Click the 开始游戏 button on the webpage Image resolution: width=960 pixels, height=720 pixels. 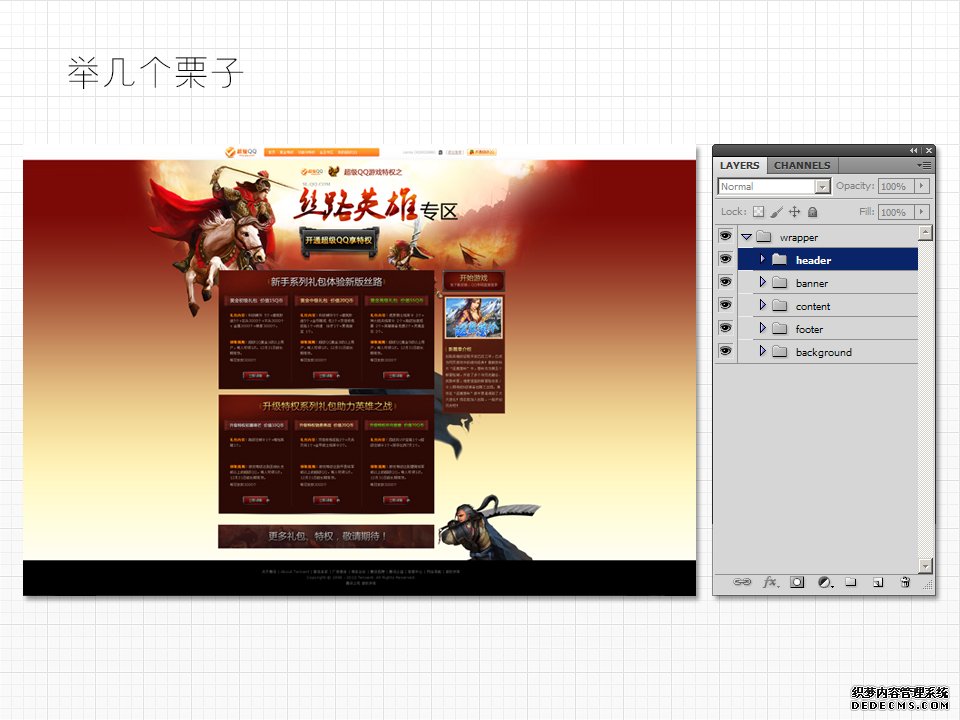click(x=473, y=280)
